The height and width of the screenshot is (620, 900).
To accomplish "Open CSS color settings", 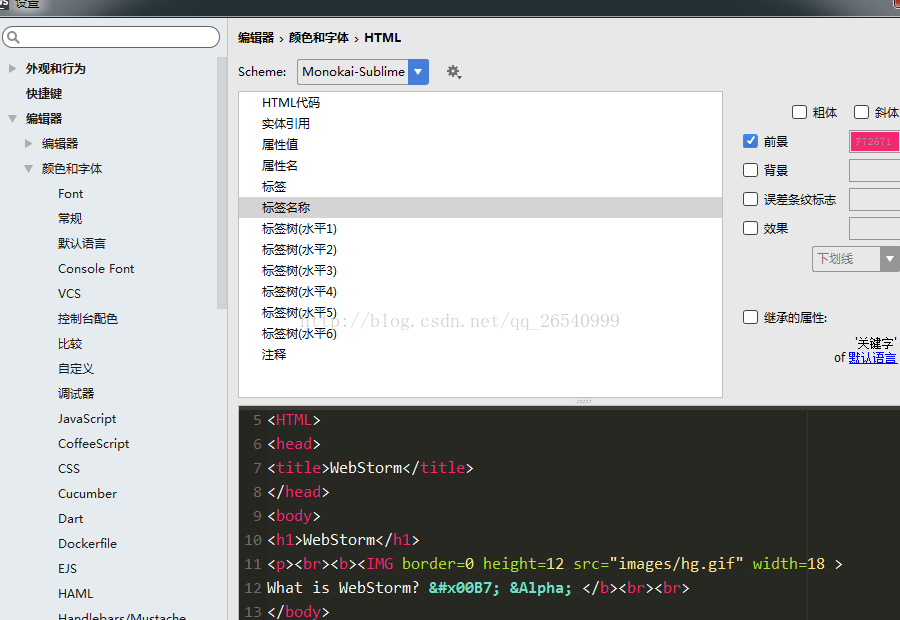I will pyautogui.click(x=69, y=469).
